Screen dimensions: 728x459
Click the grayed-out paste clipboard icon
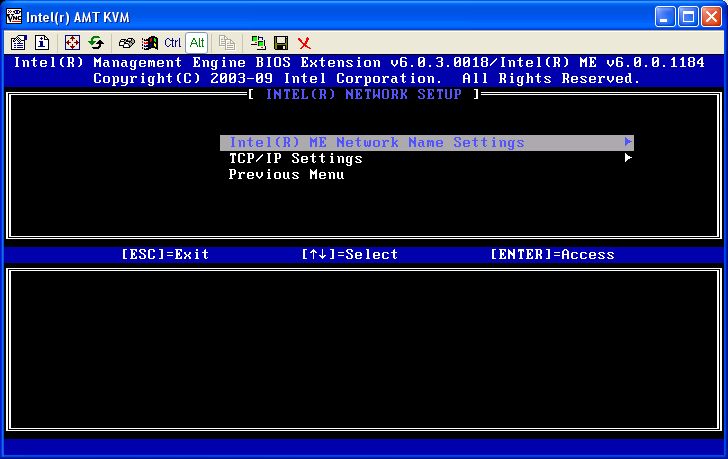[x=227, y=43]
